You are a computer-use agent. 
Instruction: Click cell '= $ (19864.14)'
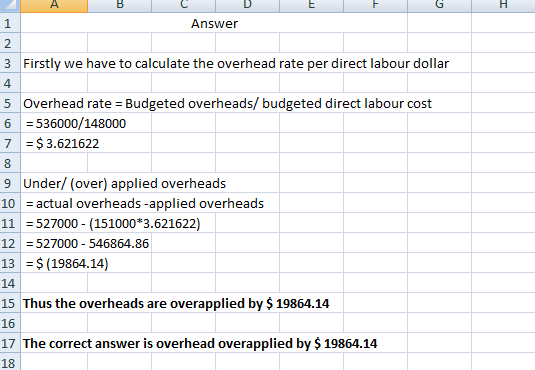54,263
